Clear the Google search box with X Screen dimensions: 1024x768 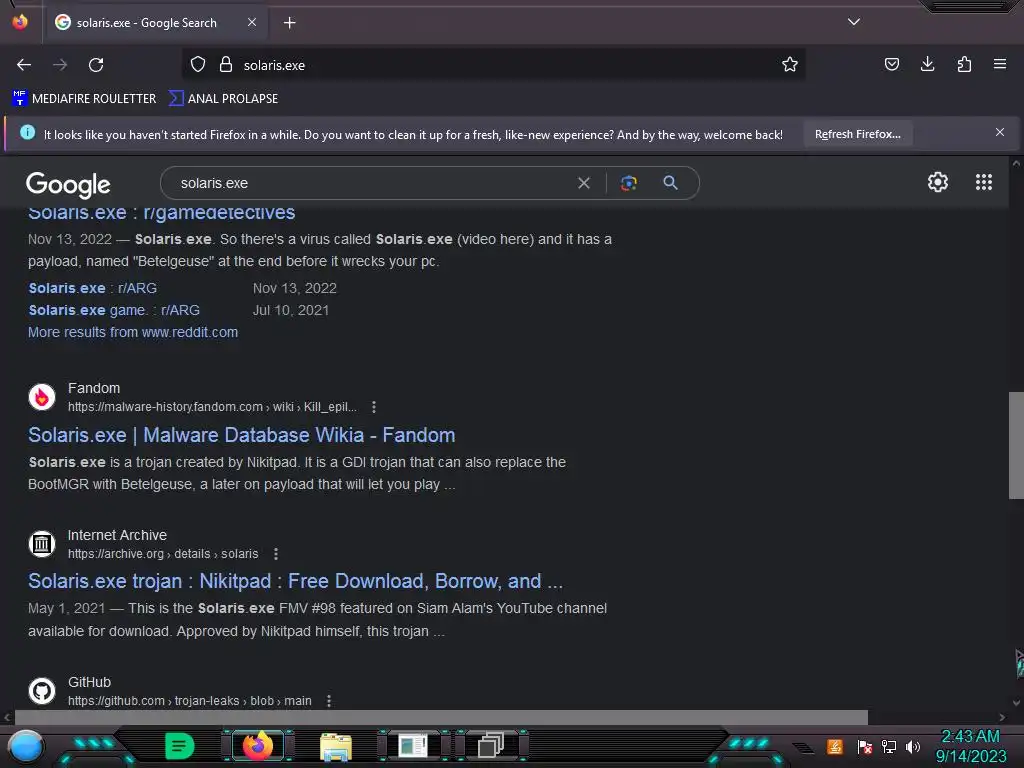coord(584,184)
